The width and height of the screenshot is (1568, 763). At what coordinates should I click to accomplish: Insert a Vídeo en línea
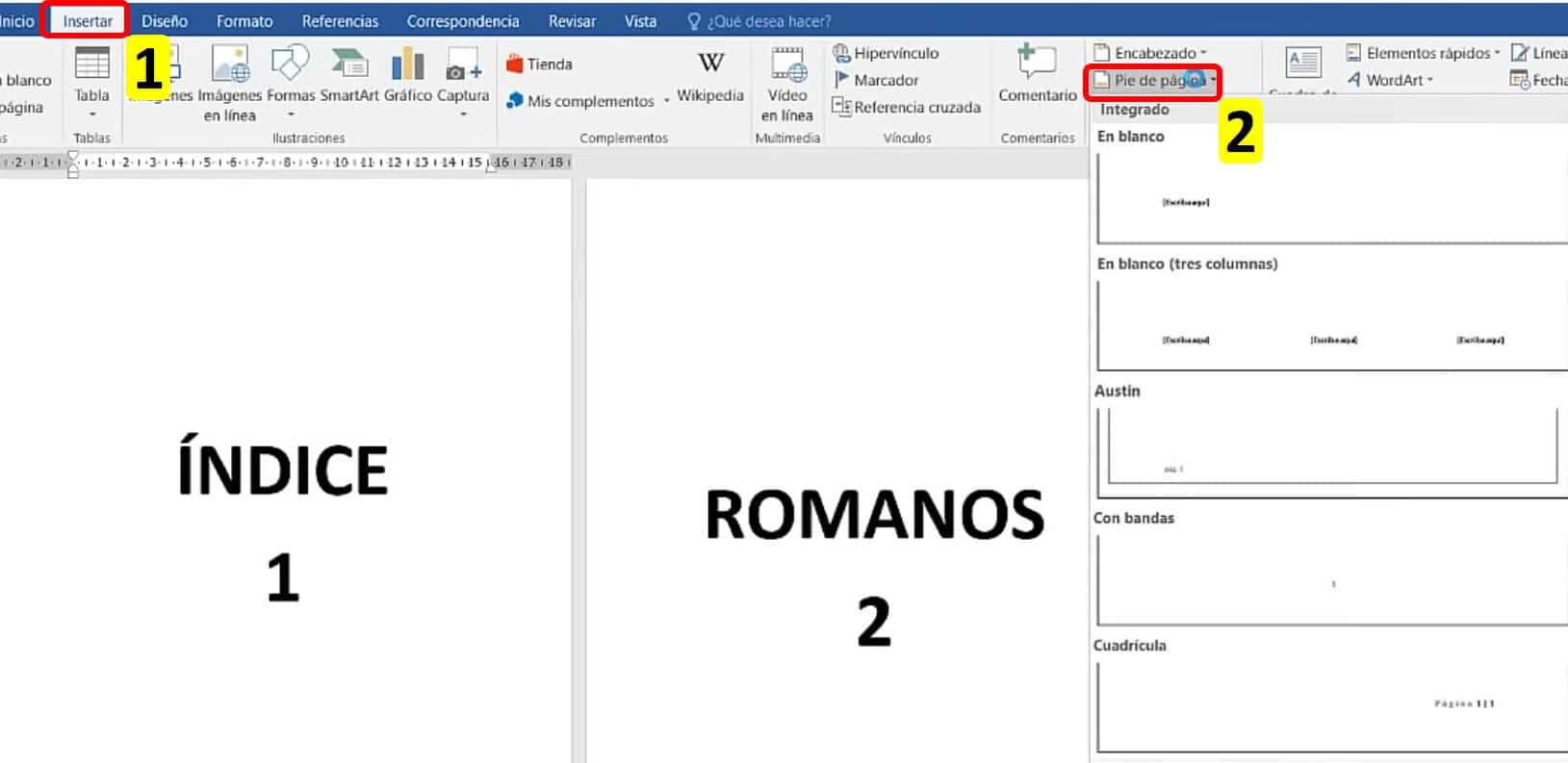click(787, 85)
